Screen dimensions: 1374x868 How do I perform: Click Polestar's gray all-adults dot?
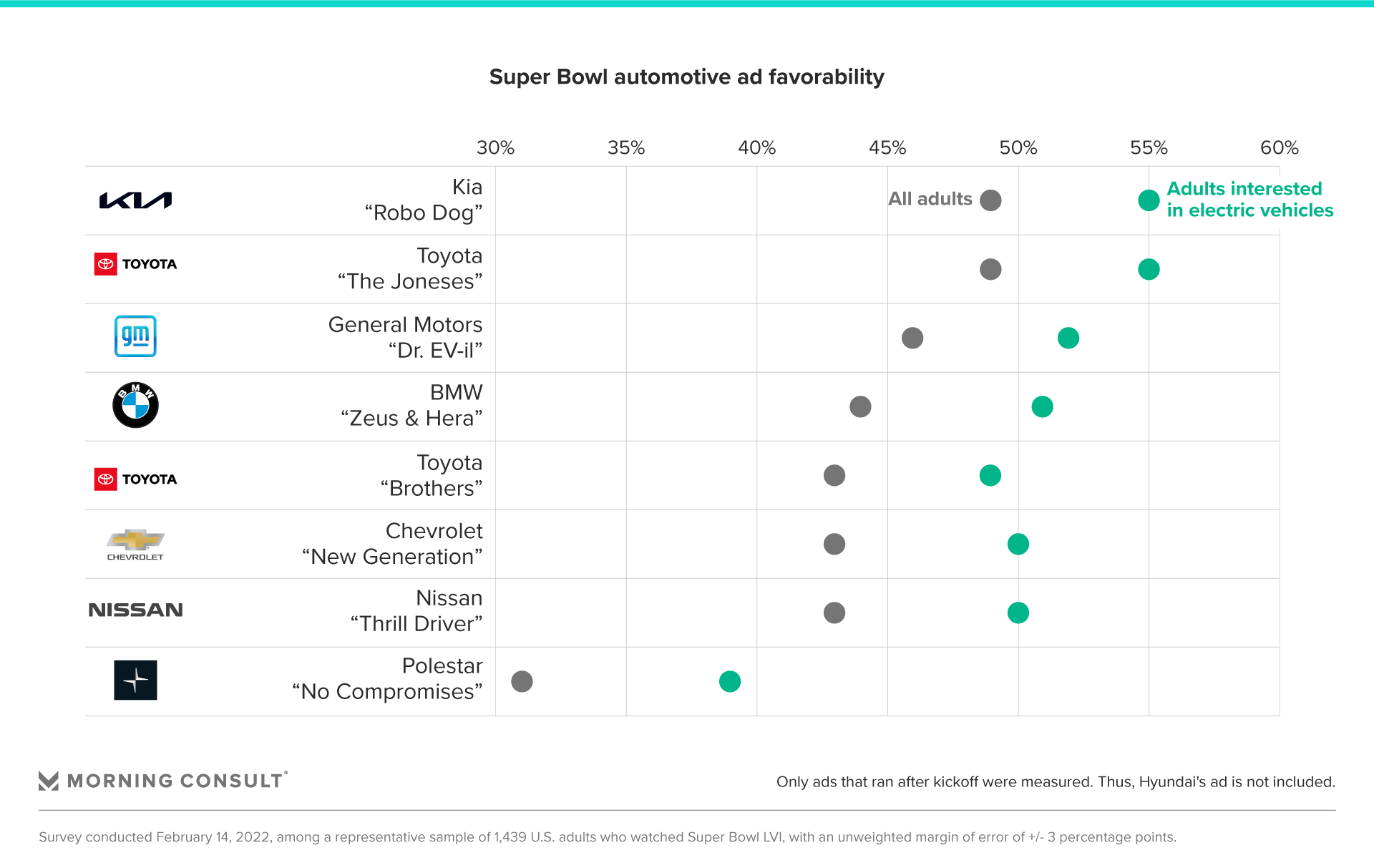coord(522,681)
